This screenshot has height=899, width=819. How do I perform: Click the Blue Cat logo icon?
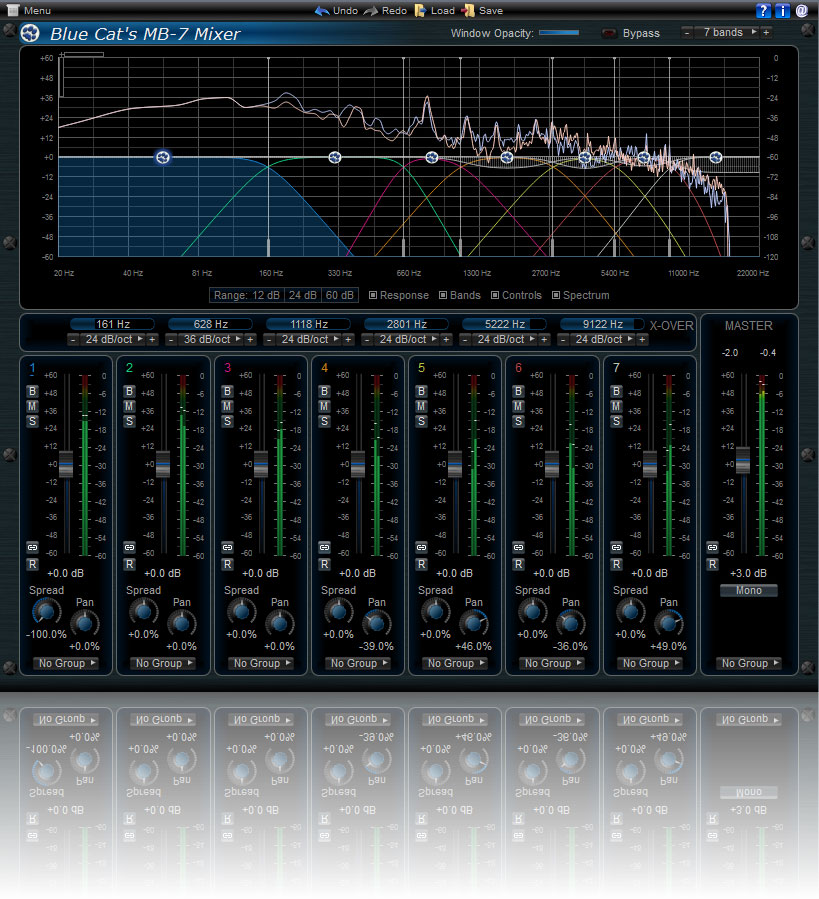pyautogui.click(x=30, y=34)
